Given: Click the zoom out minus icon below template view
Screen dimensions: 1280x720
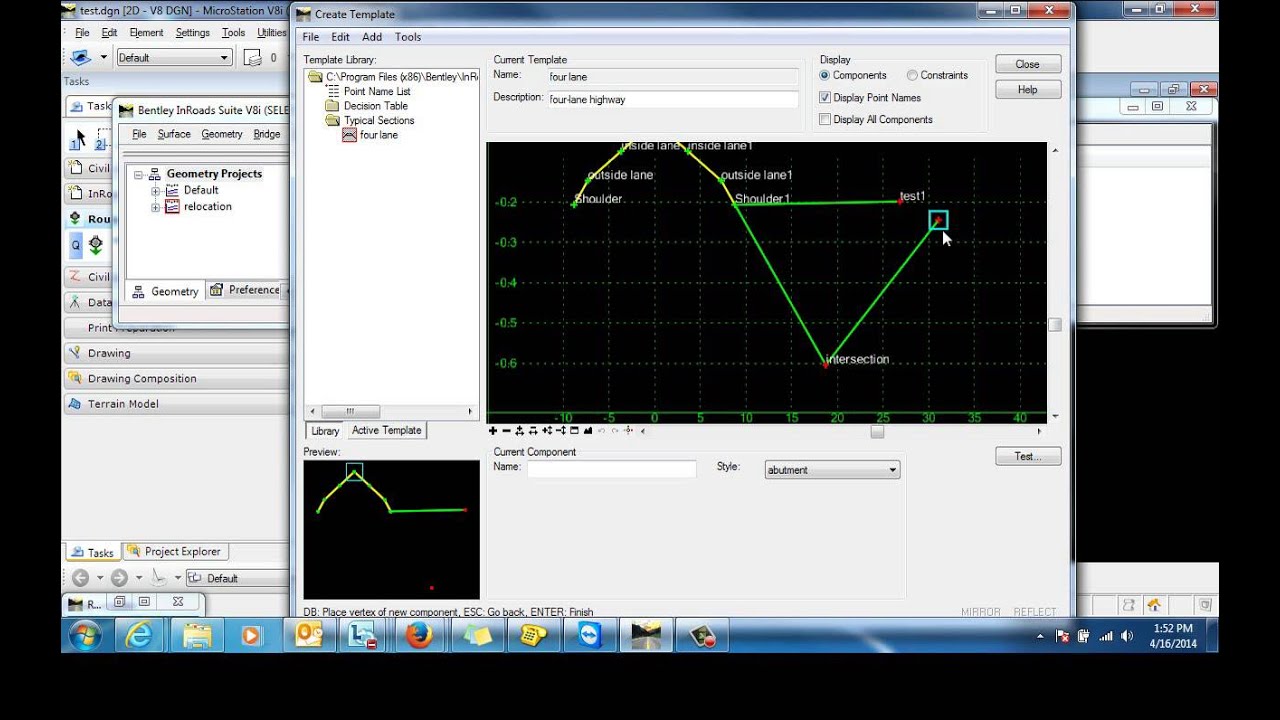Looking at the screenshot, I should (506, 431).
